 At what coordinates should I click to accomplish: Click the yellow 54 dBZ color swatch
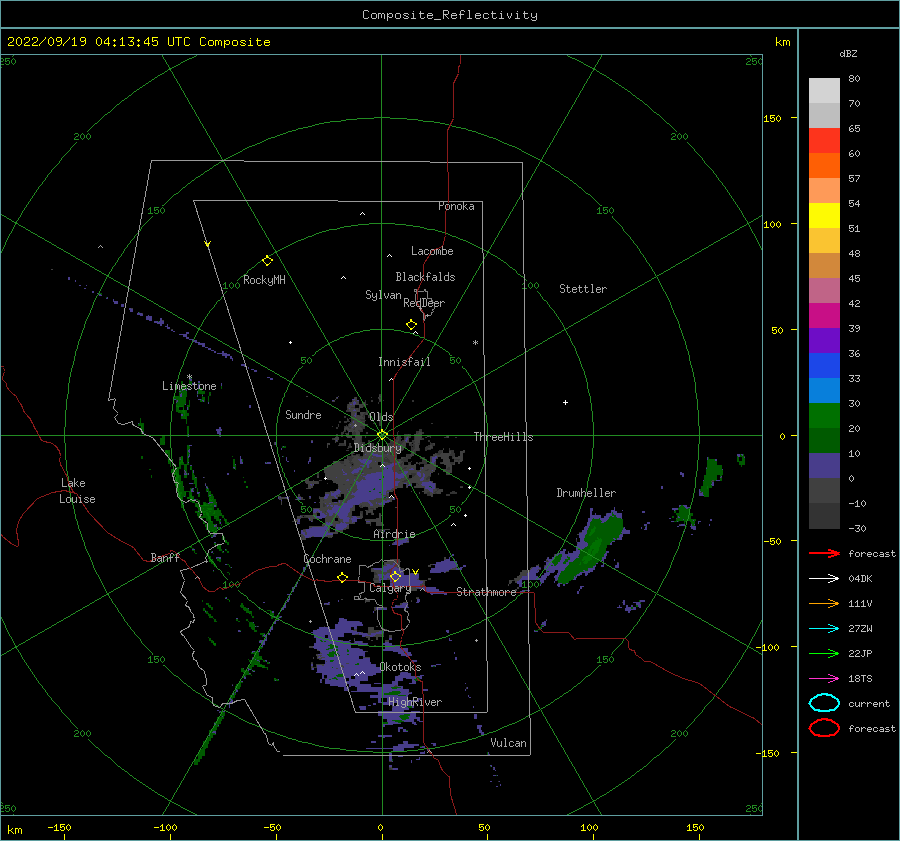pos(824,215)
